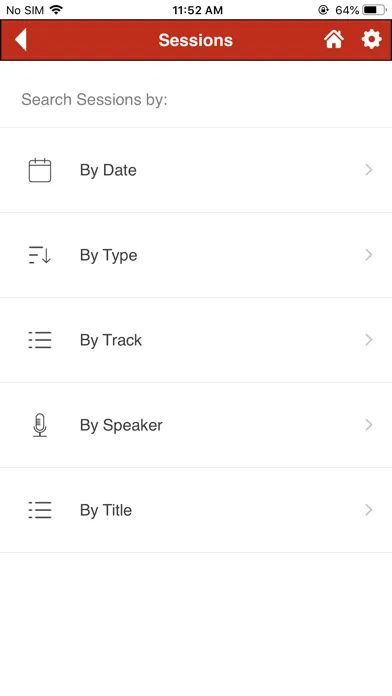The height and width of the screenshot is (696, 392).
Task: Tap the list icon beside By Track
Action: (40, 340)
